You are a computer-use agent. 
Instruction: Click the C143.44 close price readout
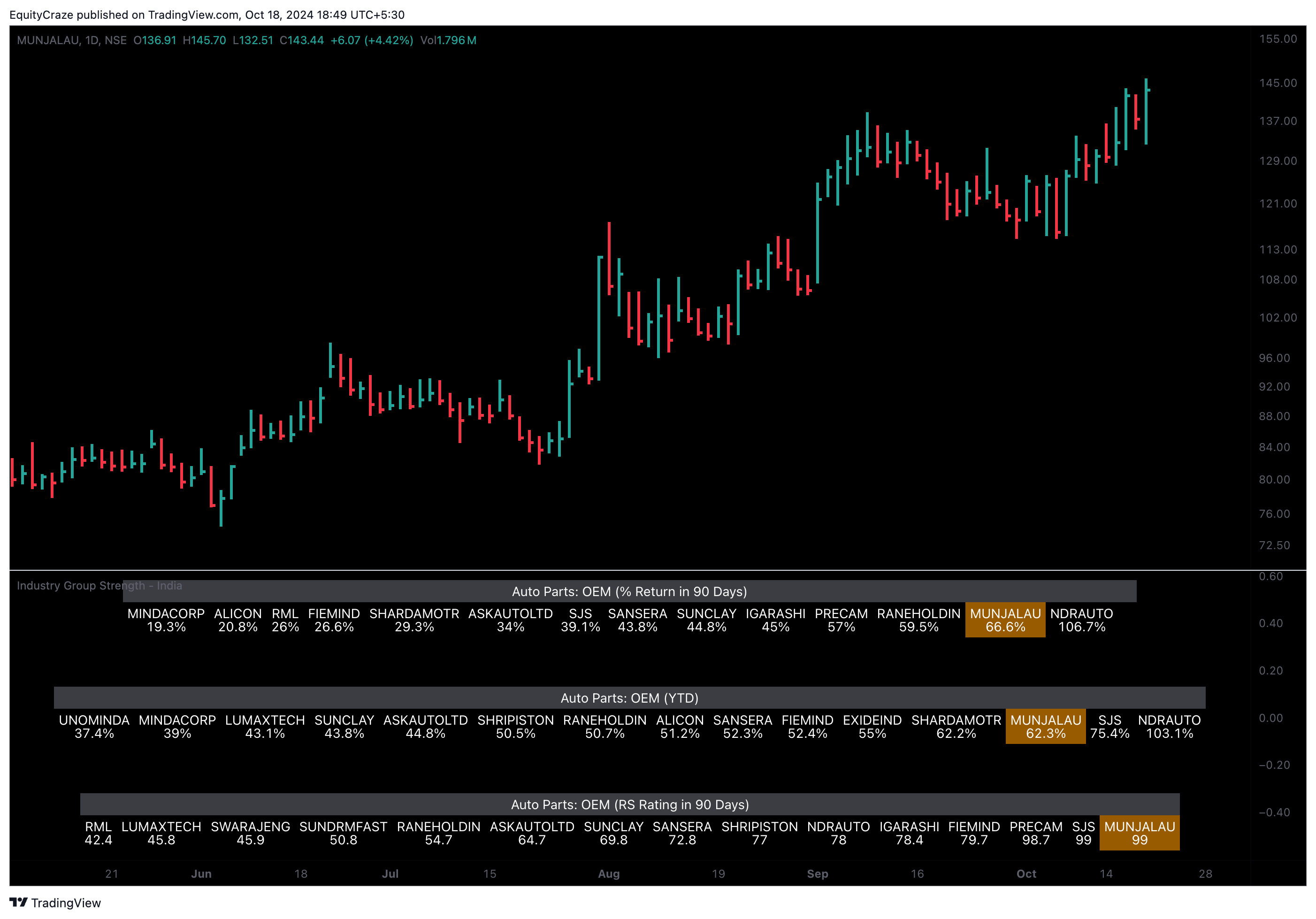tap(301, 40)
